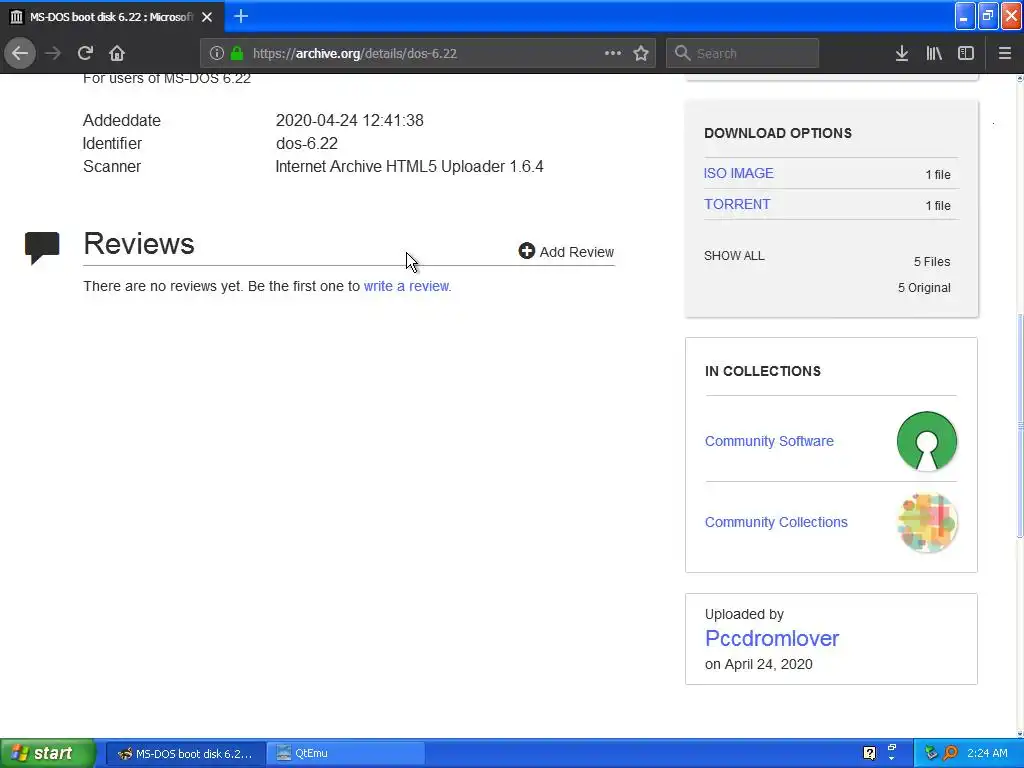Screen dimensions: 1024x768
Task: Click the Addeddate value 2020-04-24 12:41:38
Action: (x=349, y=120)
